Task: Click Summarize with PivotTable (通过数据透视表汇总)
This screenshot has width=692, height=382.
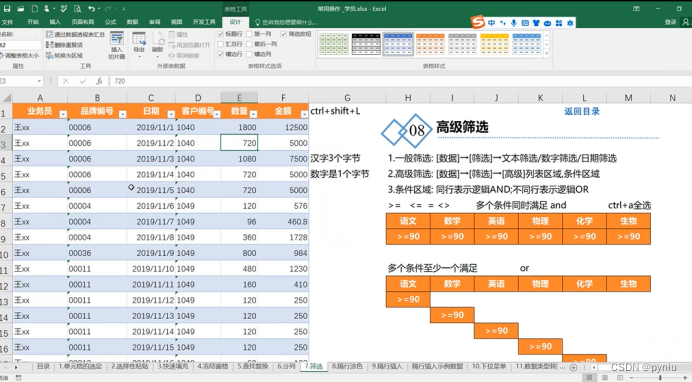Action: (x=75, y=34)
